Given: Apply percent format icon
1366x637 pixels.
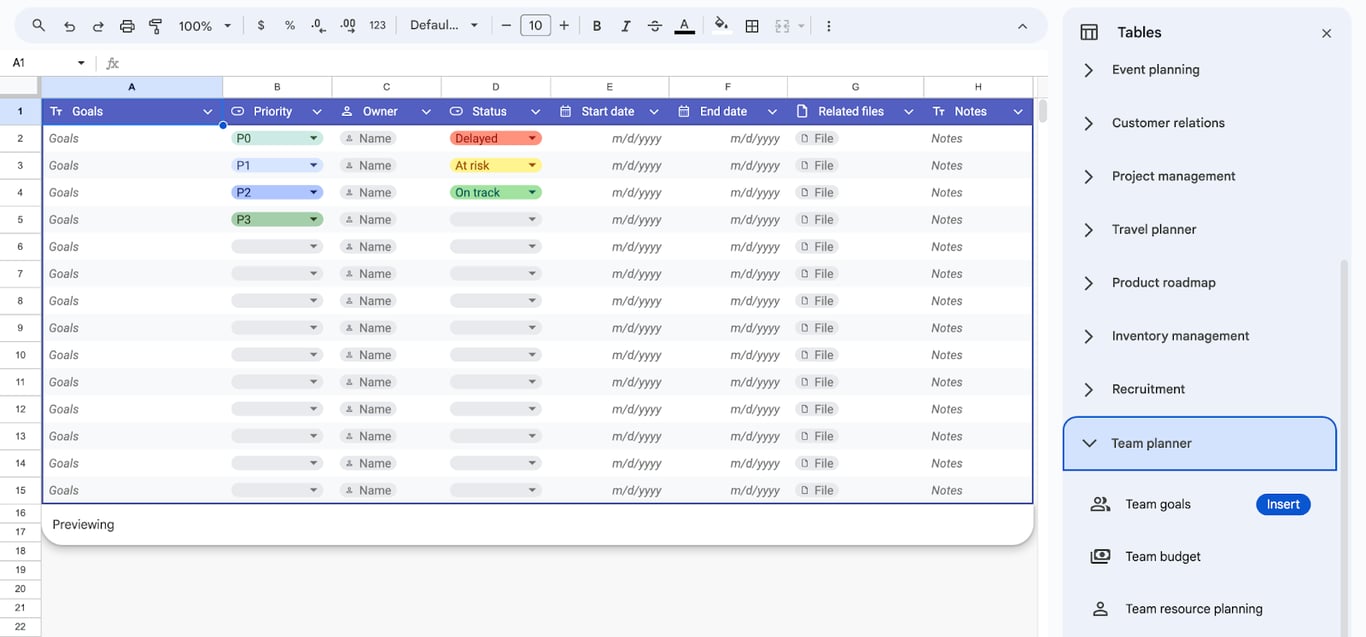Looking at the screenshot, I should (290, 26).
